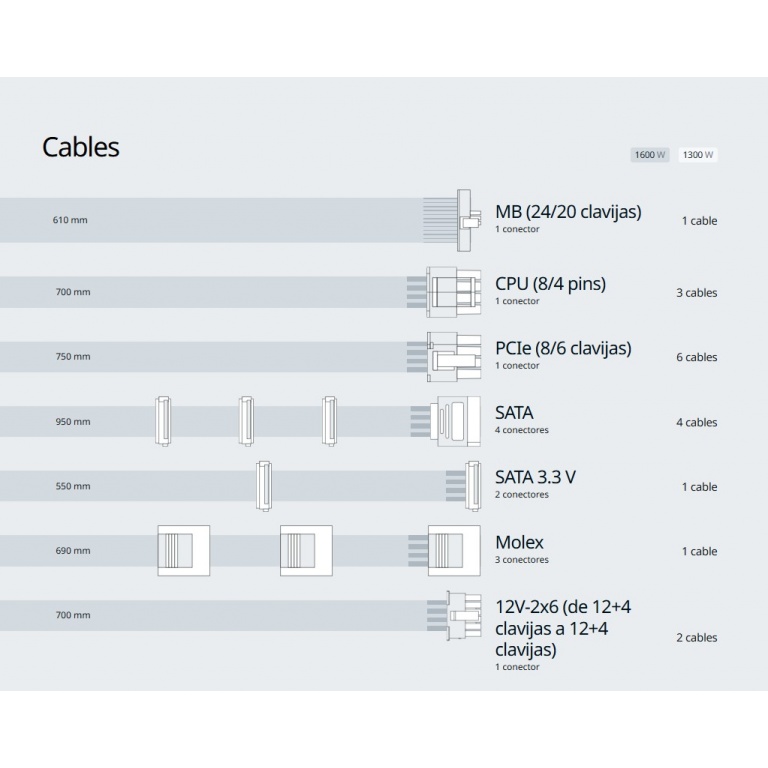Click the end Molex connector icon beside Molex label

[x=447, y=550]
